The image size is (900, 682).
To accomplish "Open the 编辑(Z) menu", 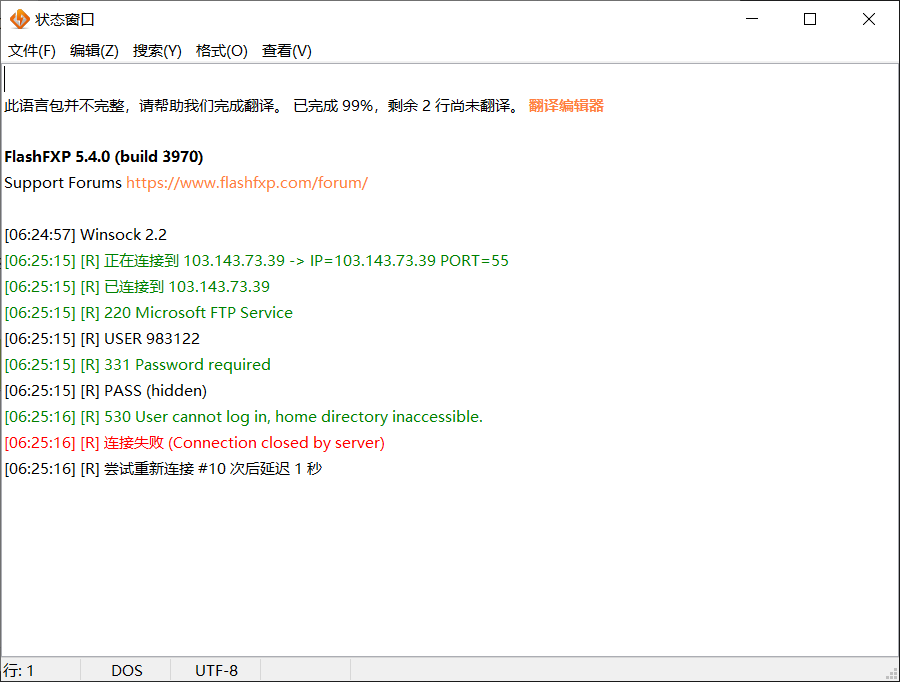I will (x=94, y=51).
